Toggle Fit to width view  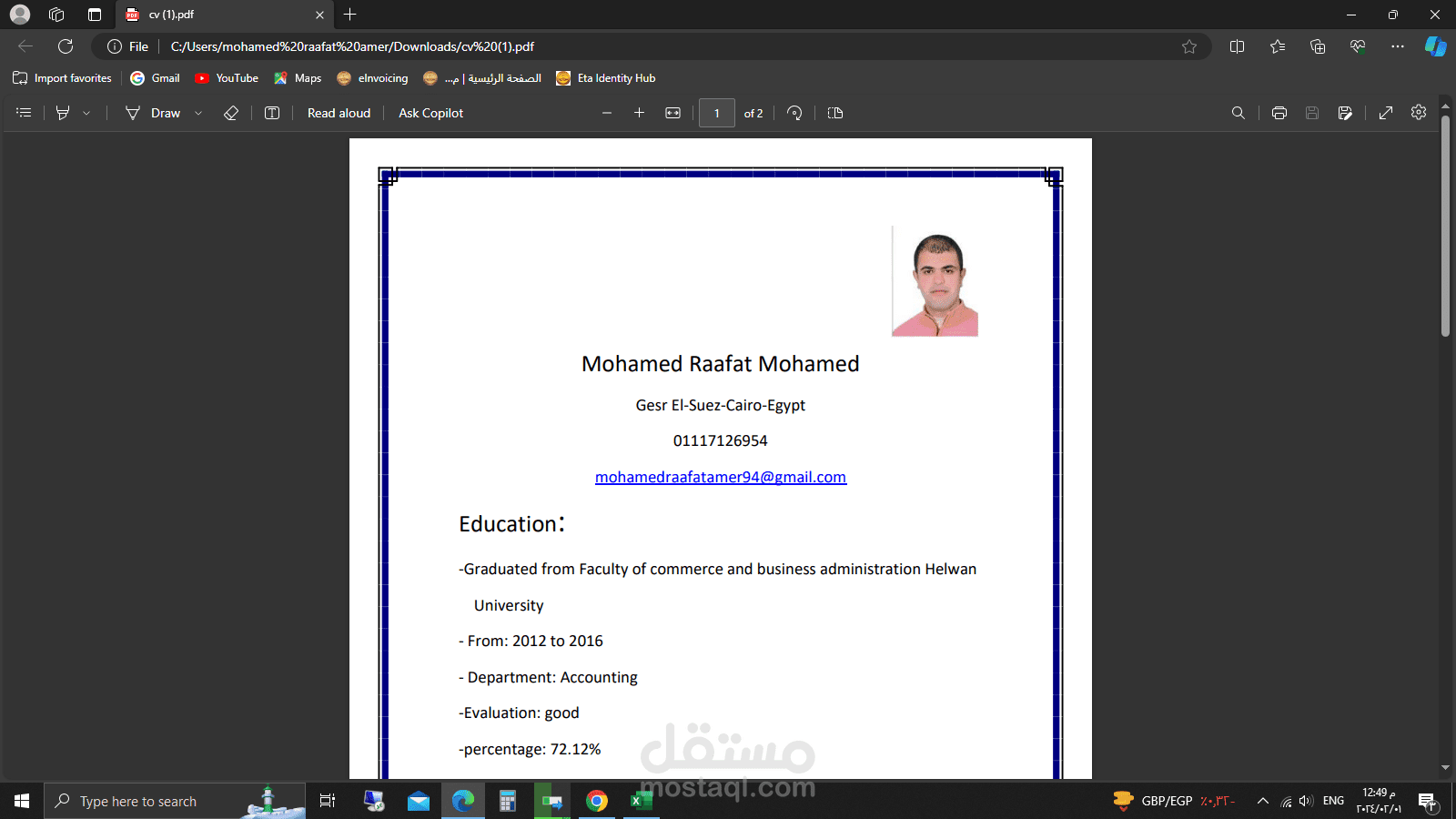coord(672,113)
